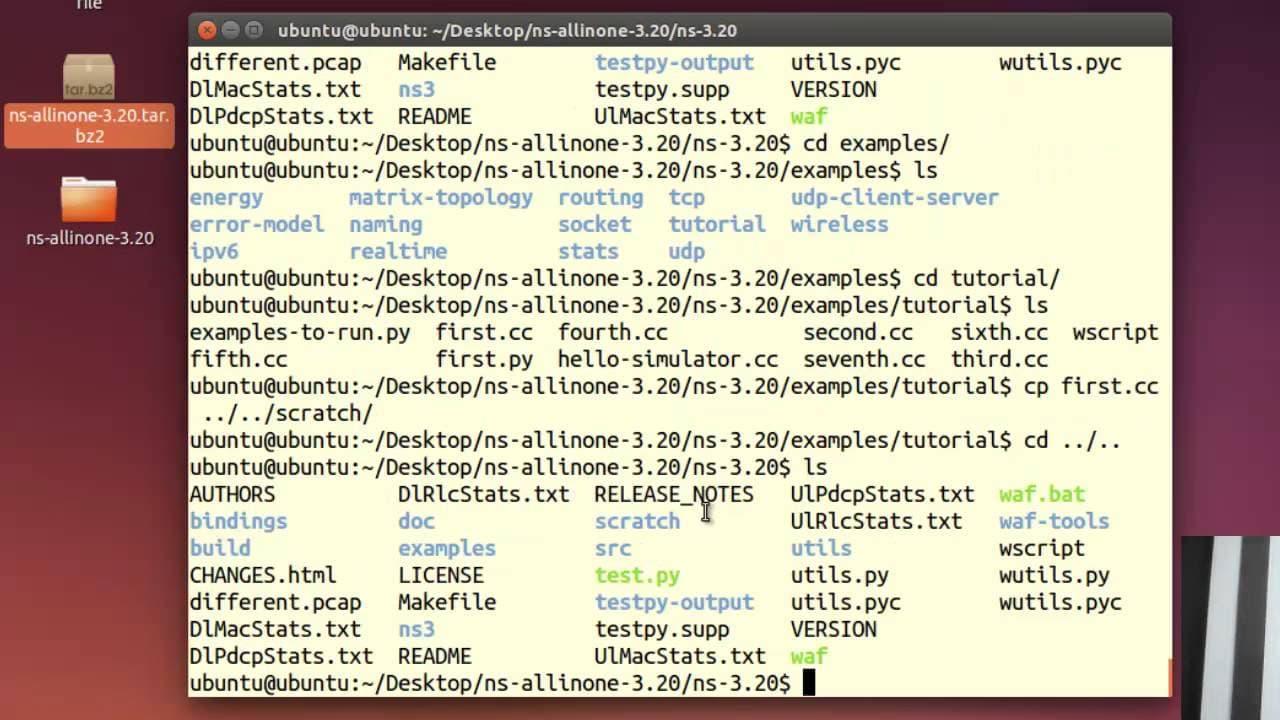Click the block cursor at the final prompt

coord(809,683)
